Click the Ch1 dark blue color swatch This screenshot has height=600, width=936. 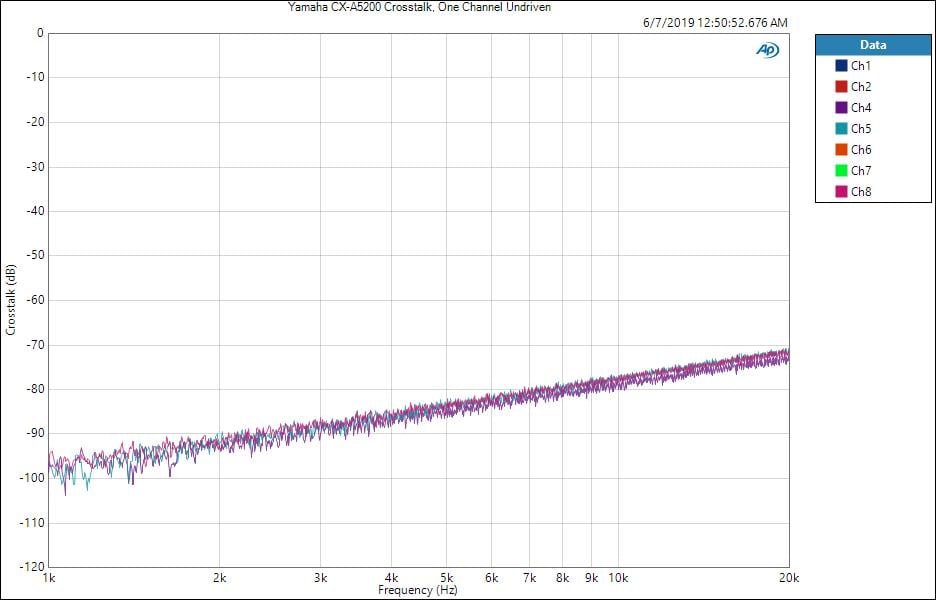click(841, 66)
